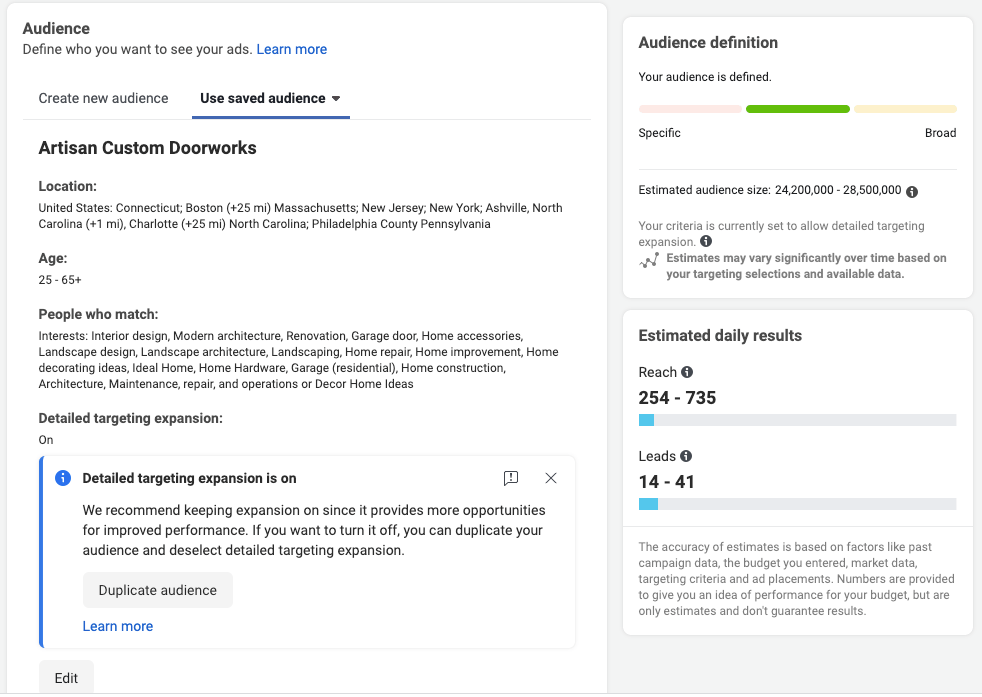Click the Reach progress bar
Viewport: 982px width, 697px height.
[x=797, y=419]
